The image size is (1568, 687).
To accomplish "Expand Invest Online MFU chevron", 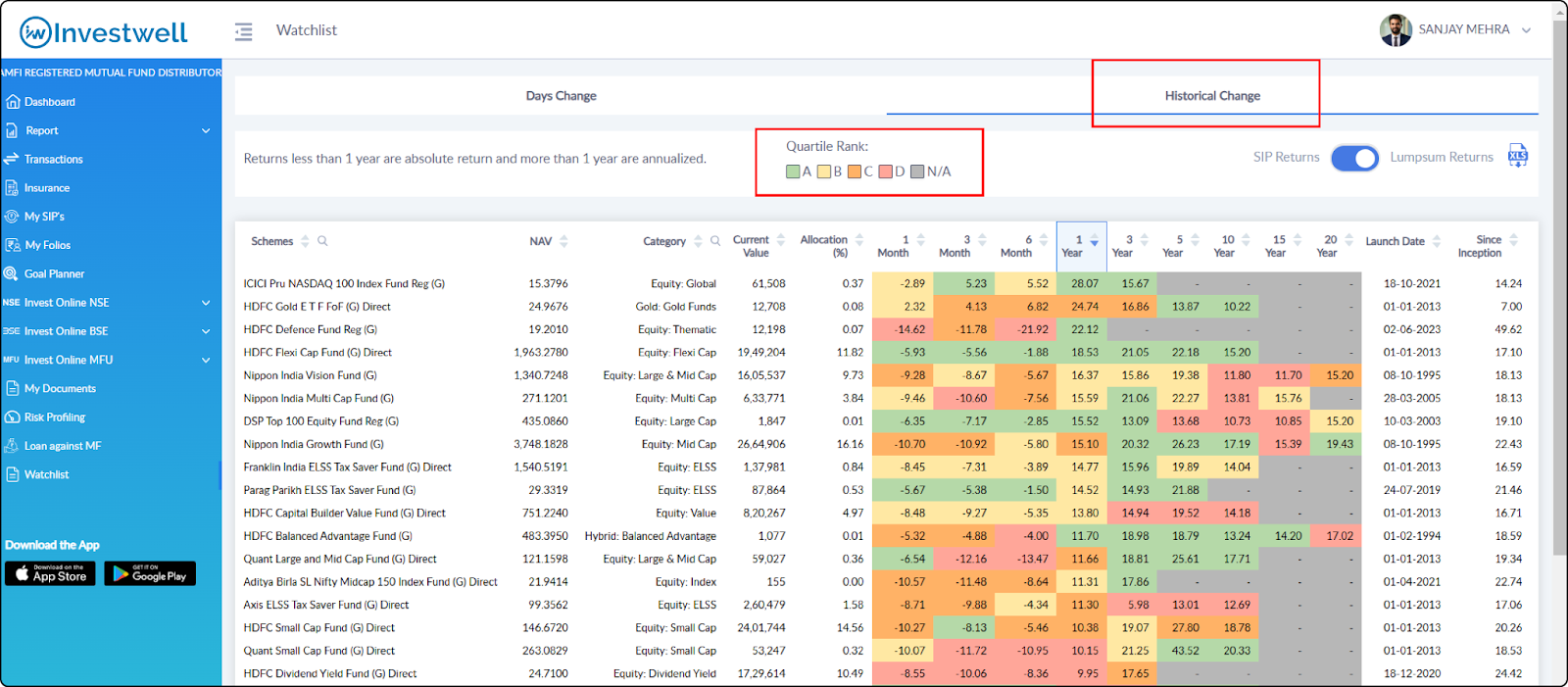I will (x=206, y=360).
